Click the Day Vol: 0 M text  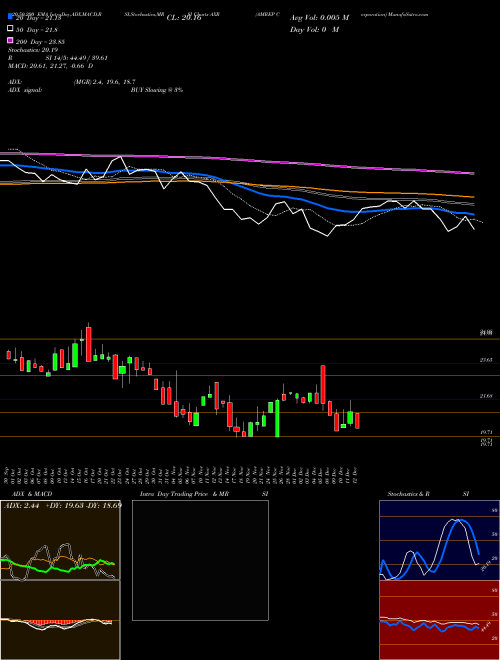point(314,29)
